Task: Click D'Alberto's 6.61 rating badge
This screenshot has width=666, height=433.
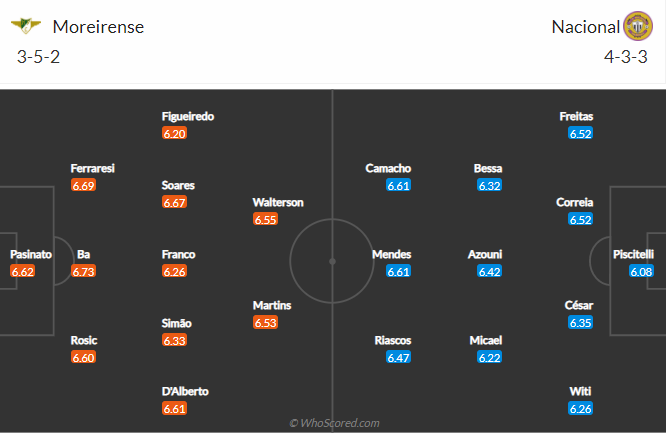Action: [x=174, y=408]
